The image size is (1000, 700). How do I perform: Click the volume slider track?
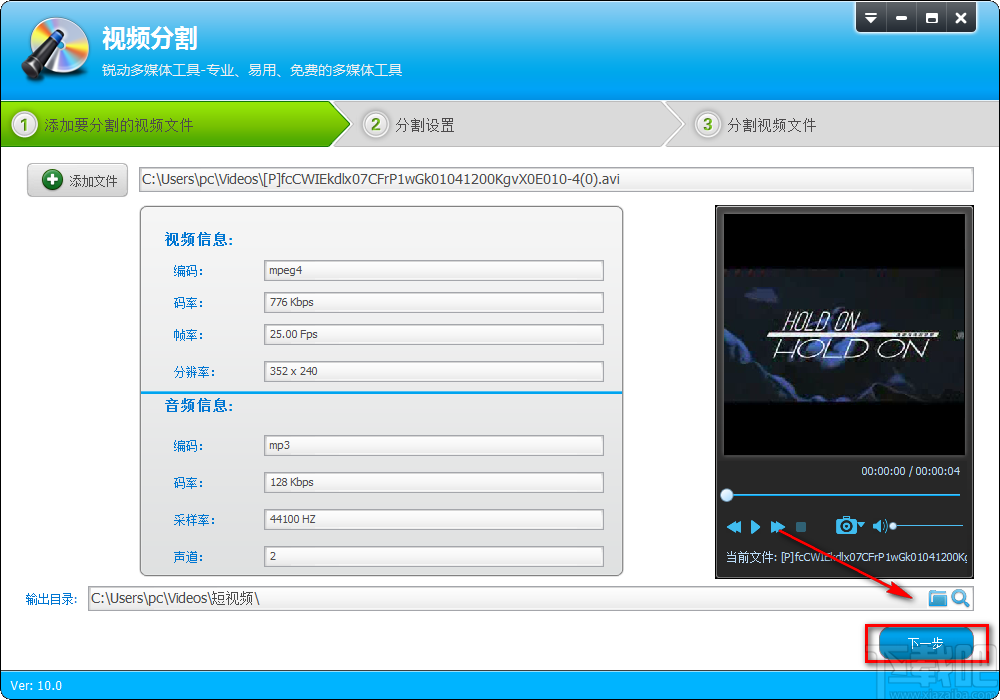[927, 526]
